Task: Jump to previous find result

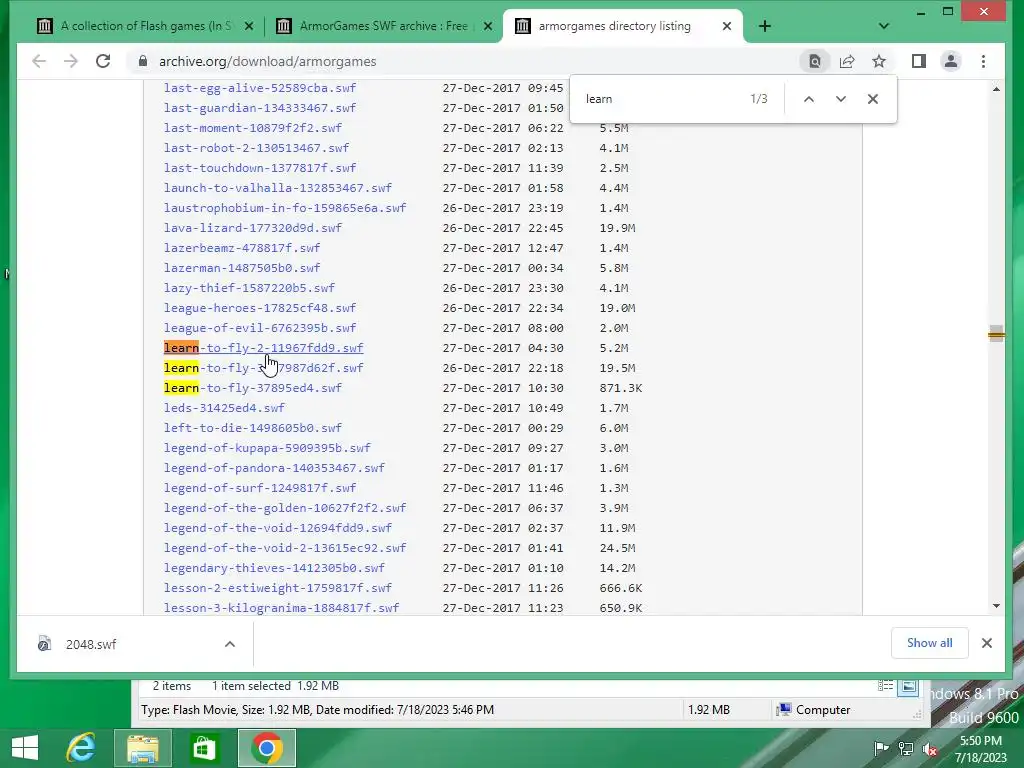Action: (808, 99)
